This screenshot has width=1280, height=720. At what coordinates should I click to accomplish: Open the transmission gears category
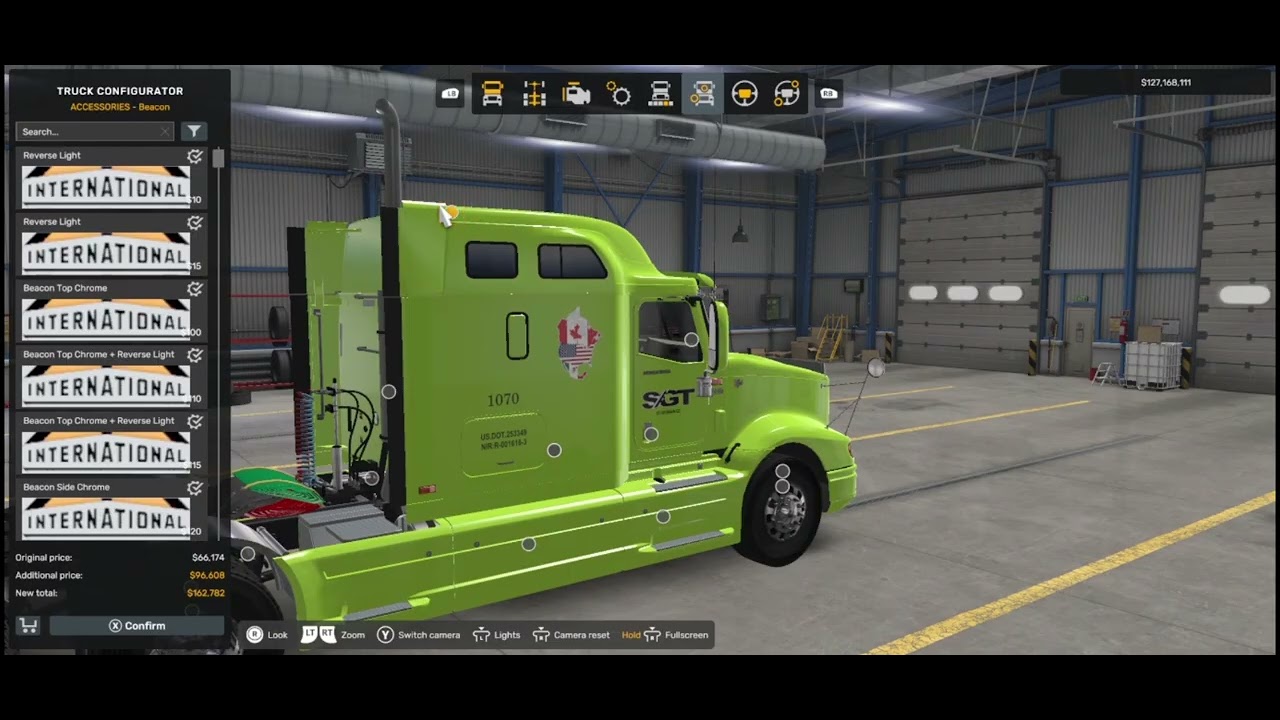click(x=619, y=94)
